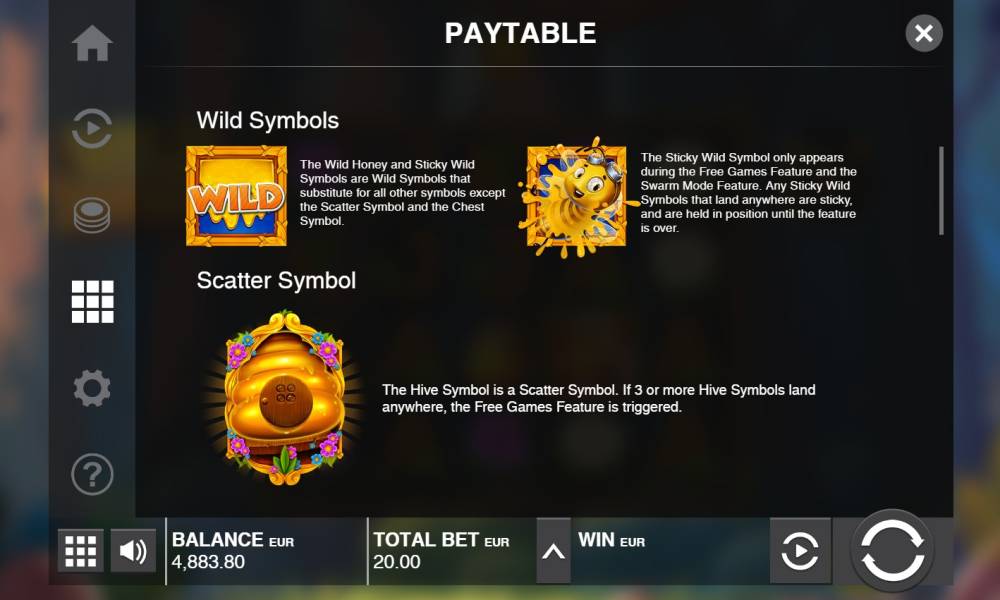Go to the home icon in sidebar

click(92, 43)
